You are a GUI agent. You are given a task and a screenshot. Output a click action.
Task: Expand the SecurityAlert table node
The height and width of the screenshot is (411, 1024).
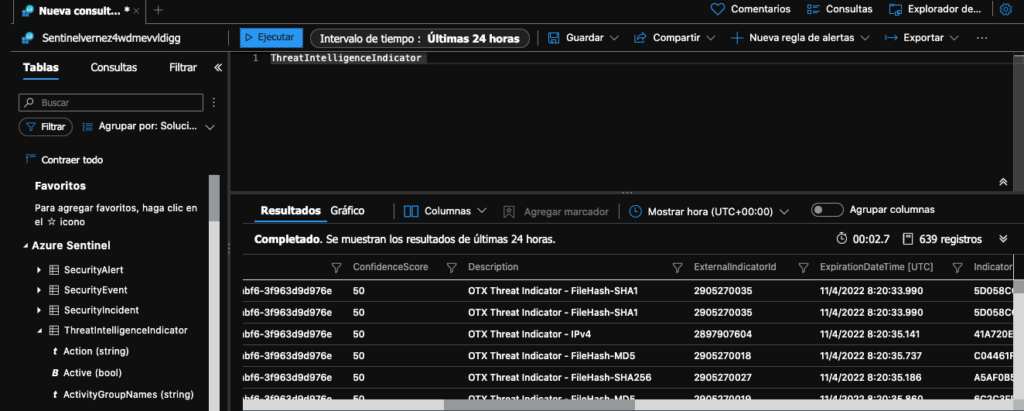pos(40,270)
